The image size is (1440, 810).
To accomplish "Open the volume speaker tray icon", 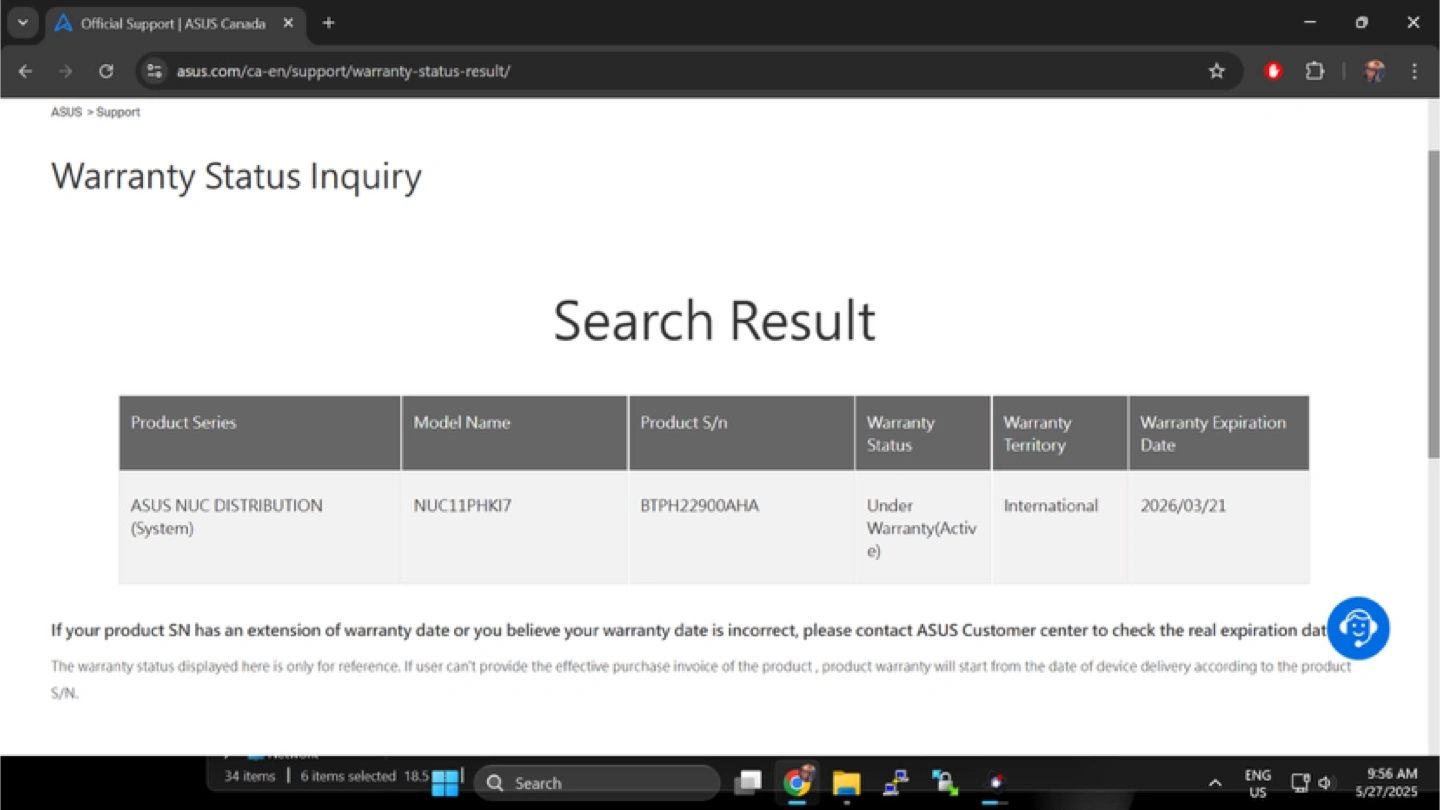I will [x=1326, y=783].
